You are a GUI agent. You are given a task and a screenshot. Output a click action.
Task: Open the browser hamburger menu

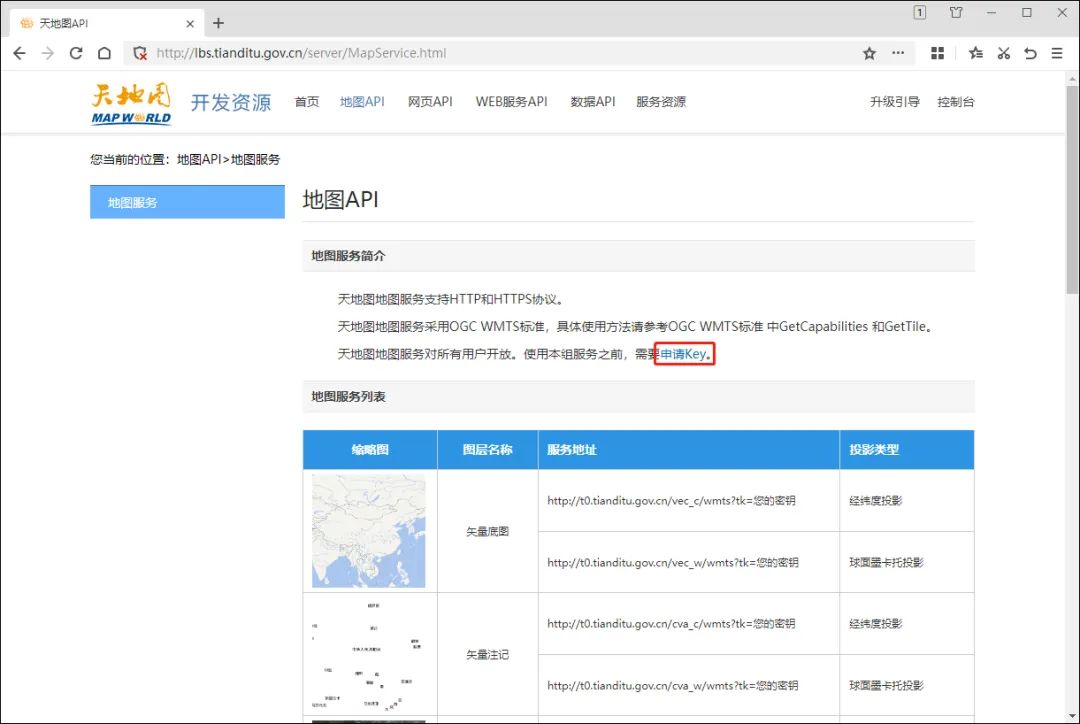(x=1057, y=53)
